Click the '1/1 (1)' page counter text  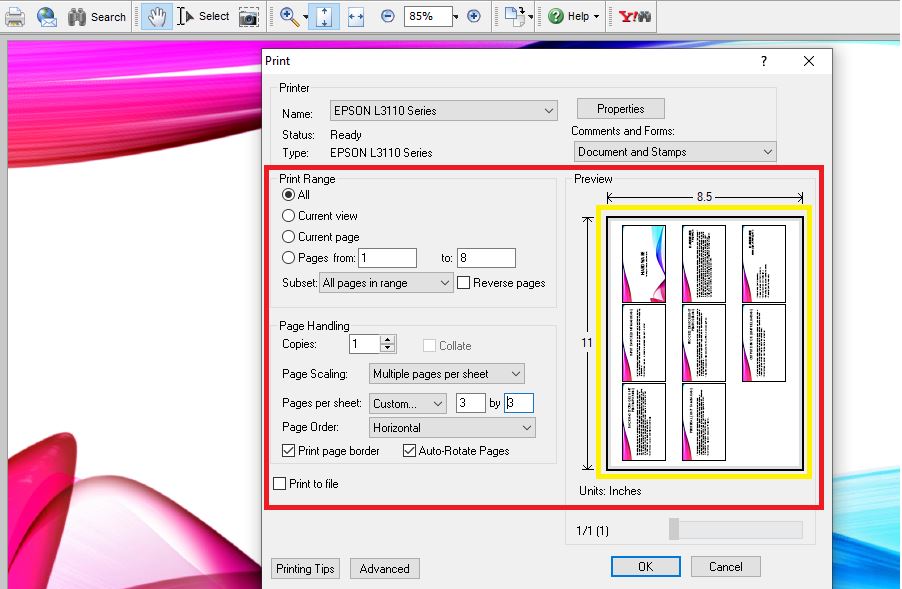point(593,530)
